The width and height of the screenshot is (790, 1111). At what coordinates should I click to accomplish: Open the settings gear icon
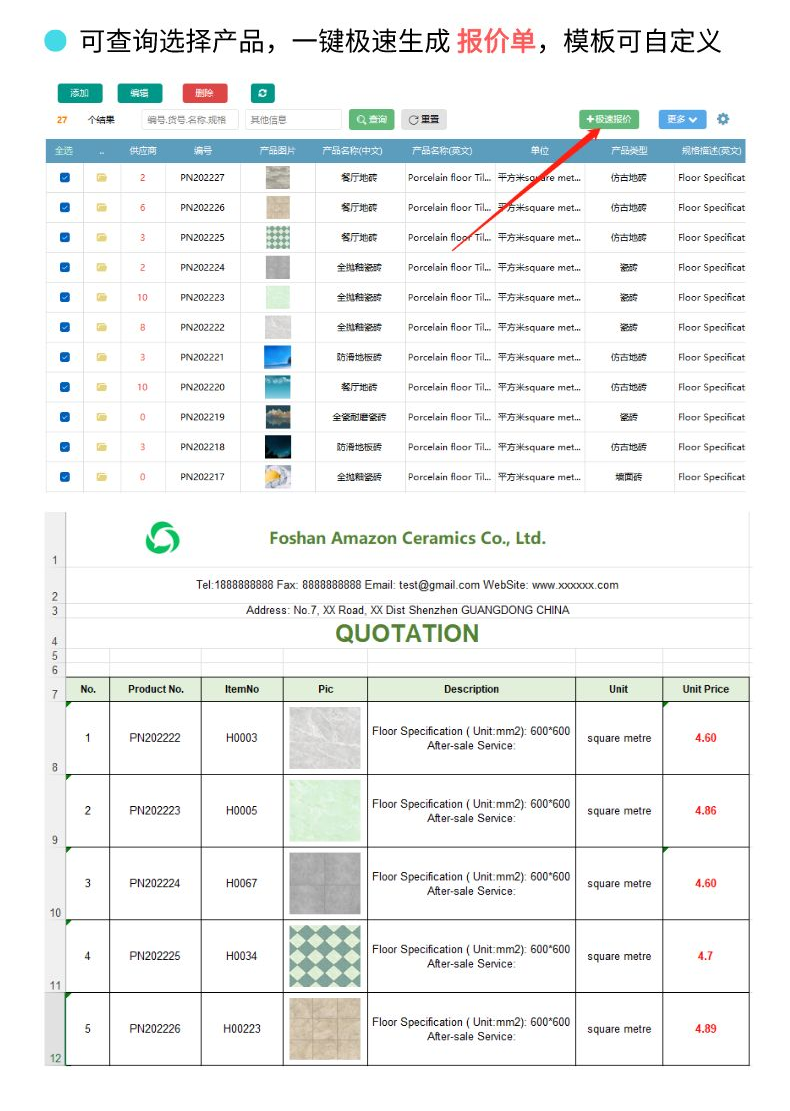pyautogui.click(x=723, y=119)
